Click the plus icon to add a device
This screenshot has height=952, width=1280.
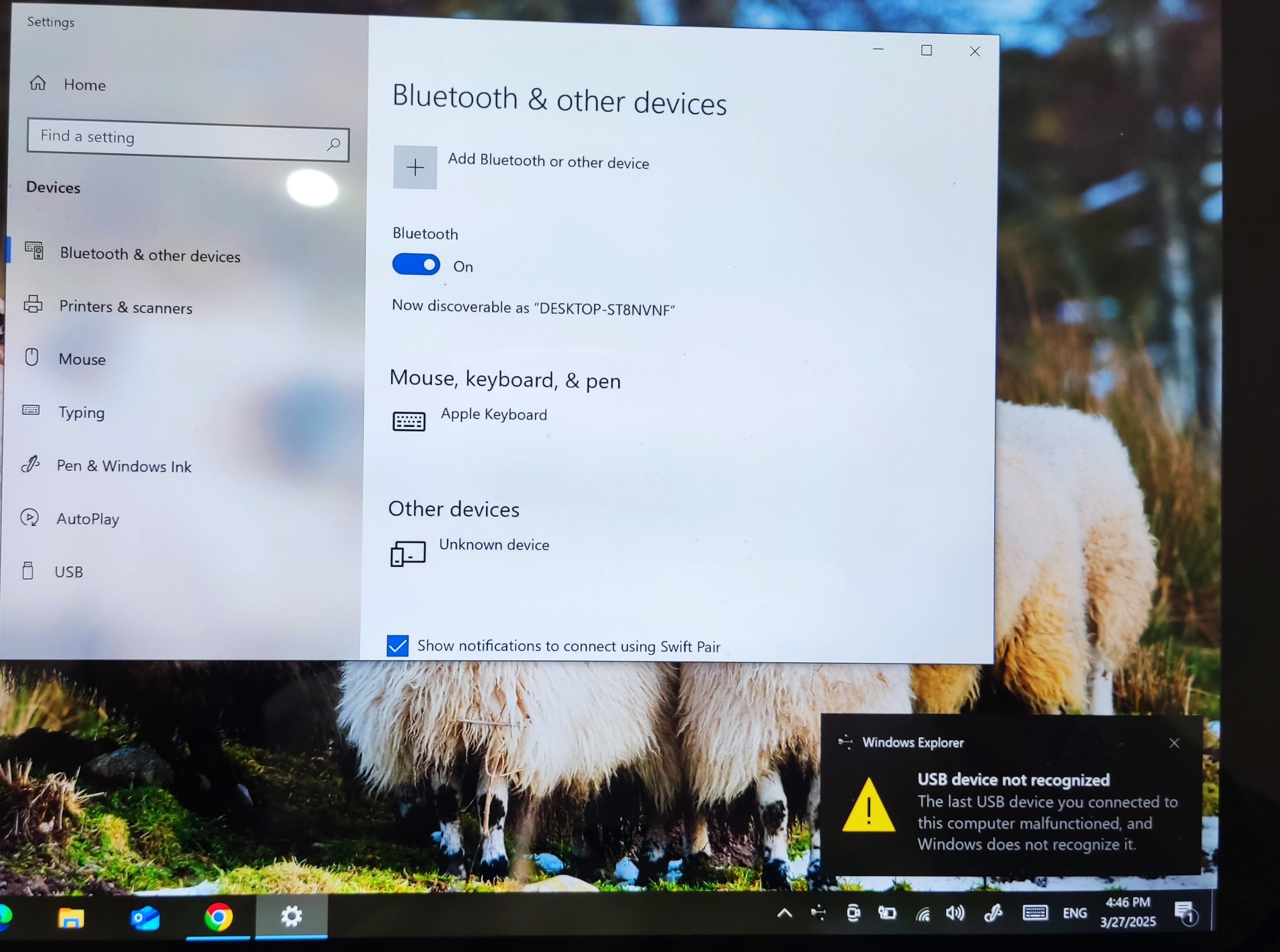(415, 167)
